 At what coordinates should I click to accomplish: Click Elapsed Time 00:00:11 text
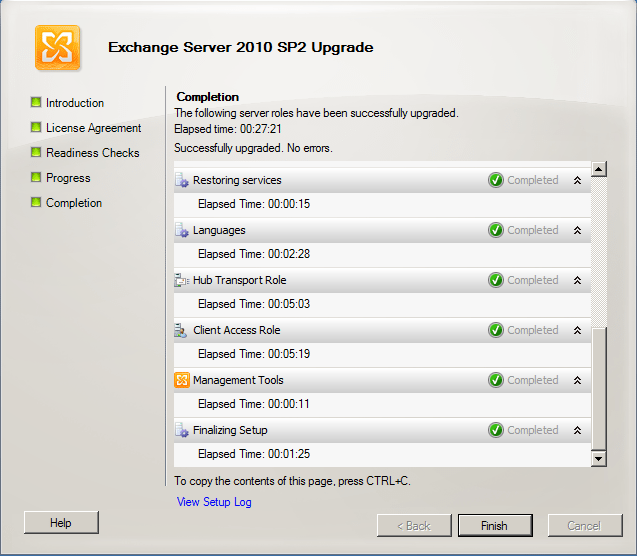(254, 404)
